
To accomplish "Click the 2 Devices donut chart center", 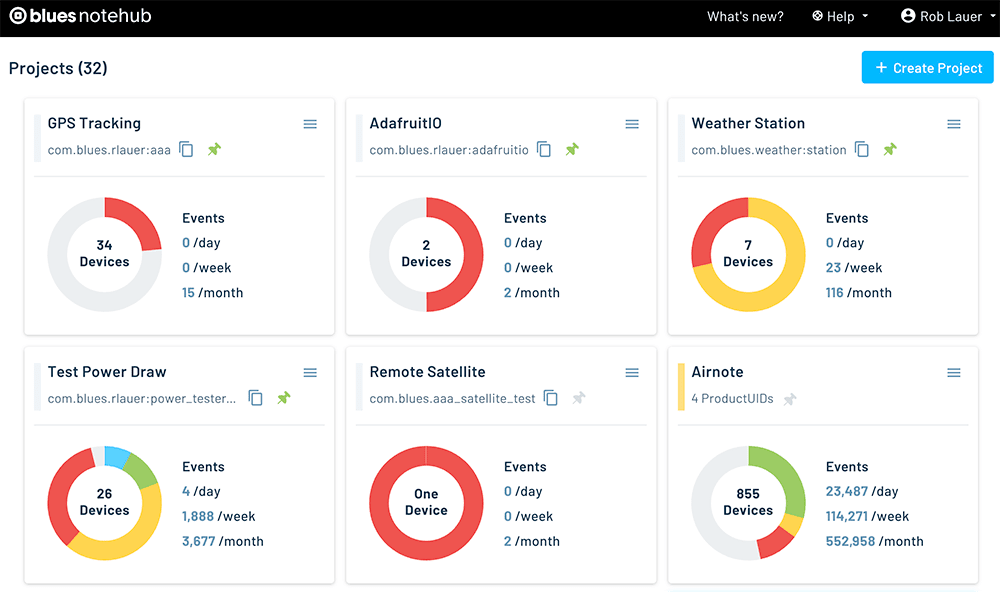I will tap(426, 254).
